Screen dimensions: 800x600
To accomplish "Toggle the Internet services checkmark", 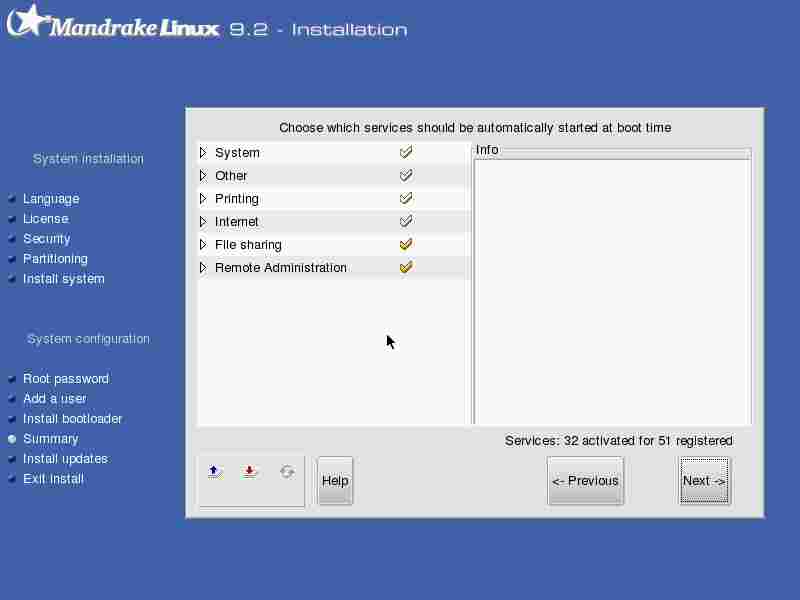I will 406,221.
